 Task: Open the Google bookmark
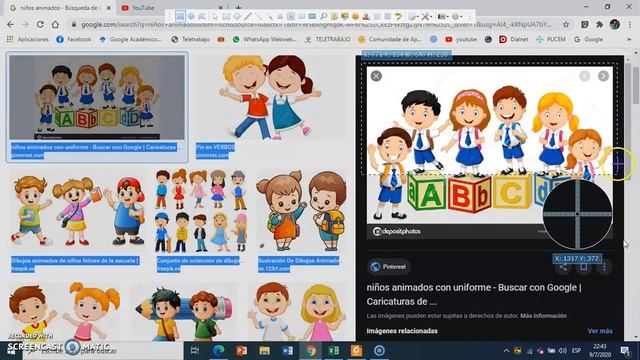(589, 39)
